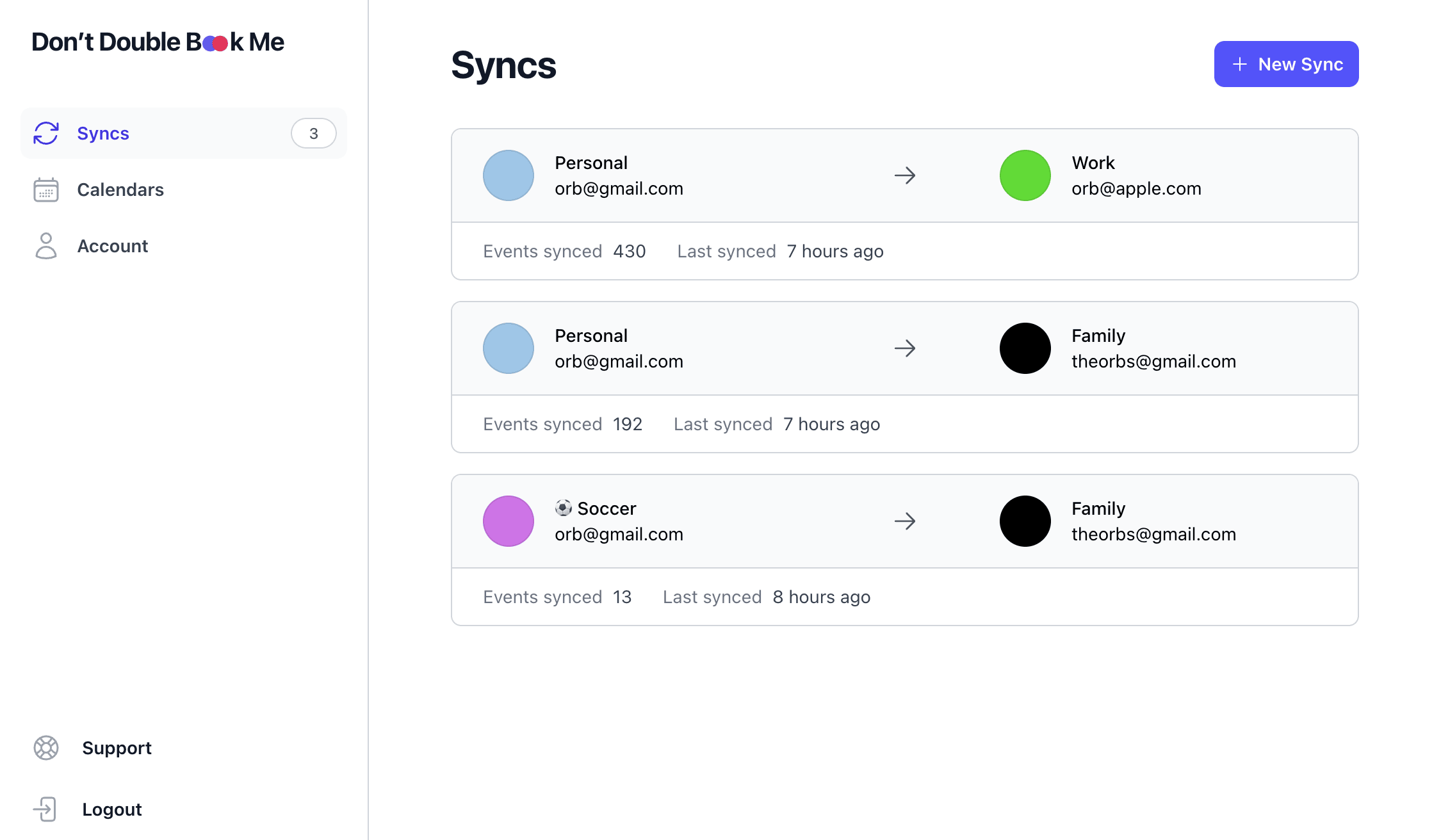Click the Logout link
This screenshot has width=1441, height=840.
(112, 809)
